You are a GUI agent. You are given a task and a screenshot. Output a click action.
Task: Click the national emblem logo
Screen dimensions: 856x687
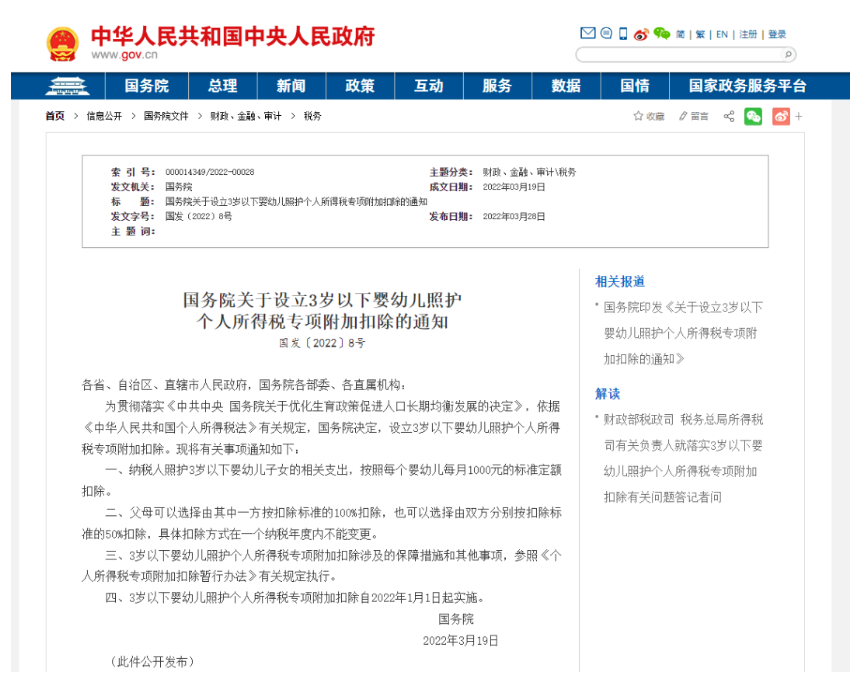[x=62, y=44]
